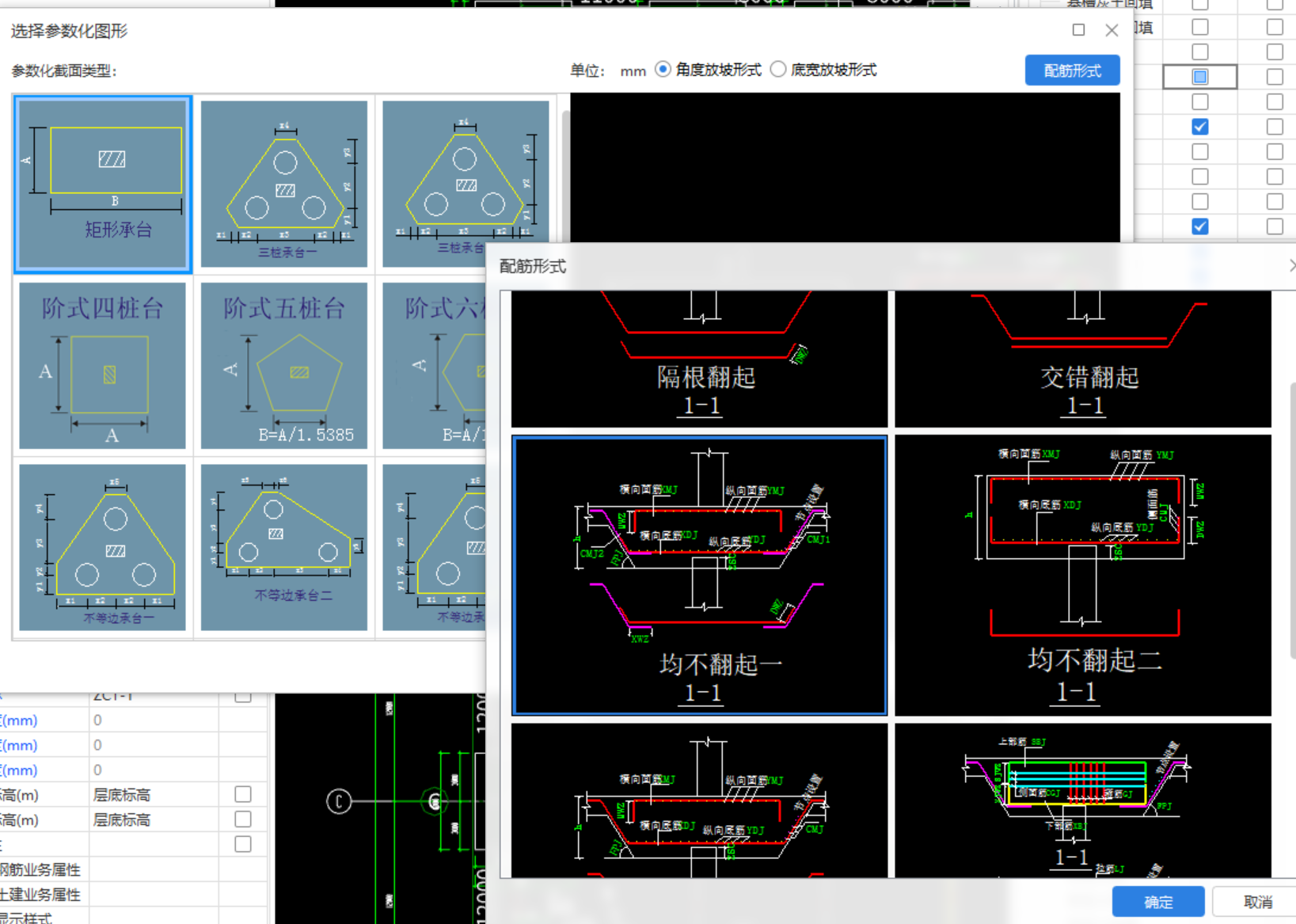
Task: Select the 阶式五桩台 pentagon shape
Action: pyautogui.click(x=284, y=366)
